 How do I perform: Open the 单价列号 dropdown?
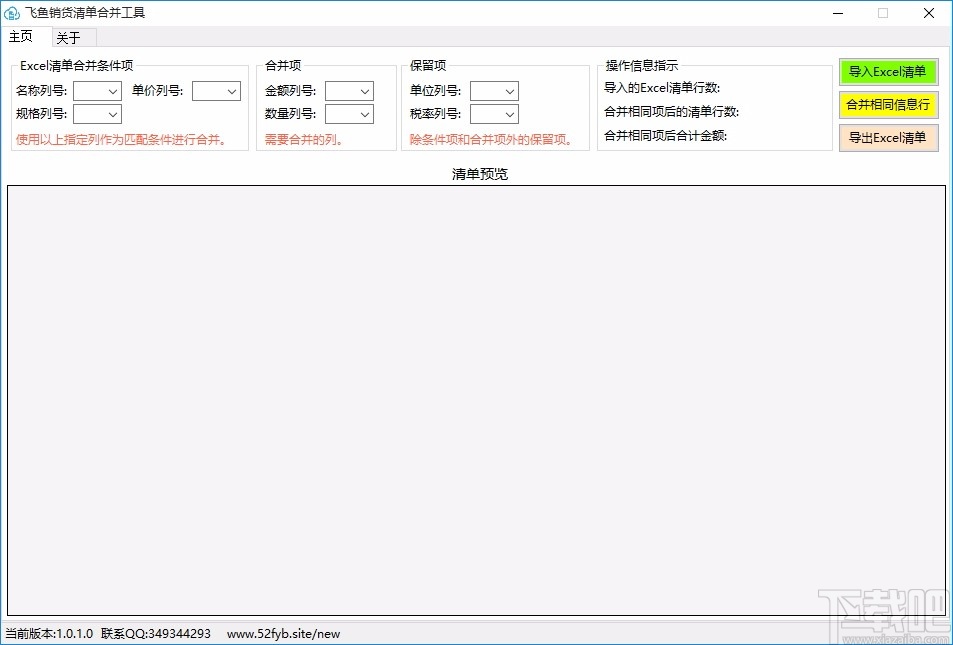(x=216, y=90)
